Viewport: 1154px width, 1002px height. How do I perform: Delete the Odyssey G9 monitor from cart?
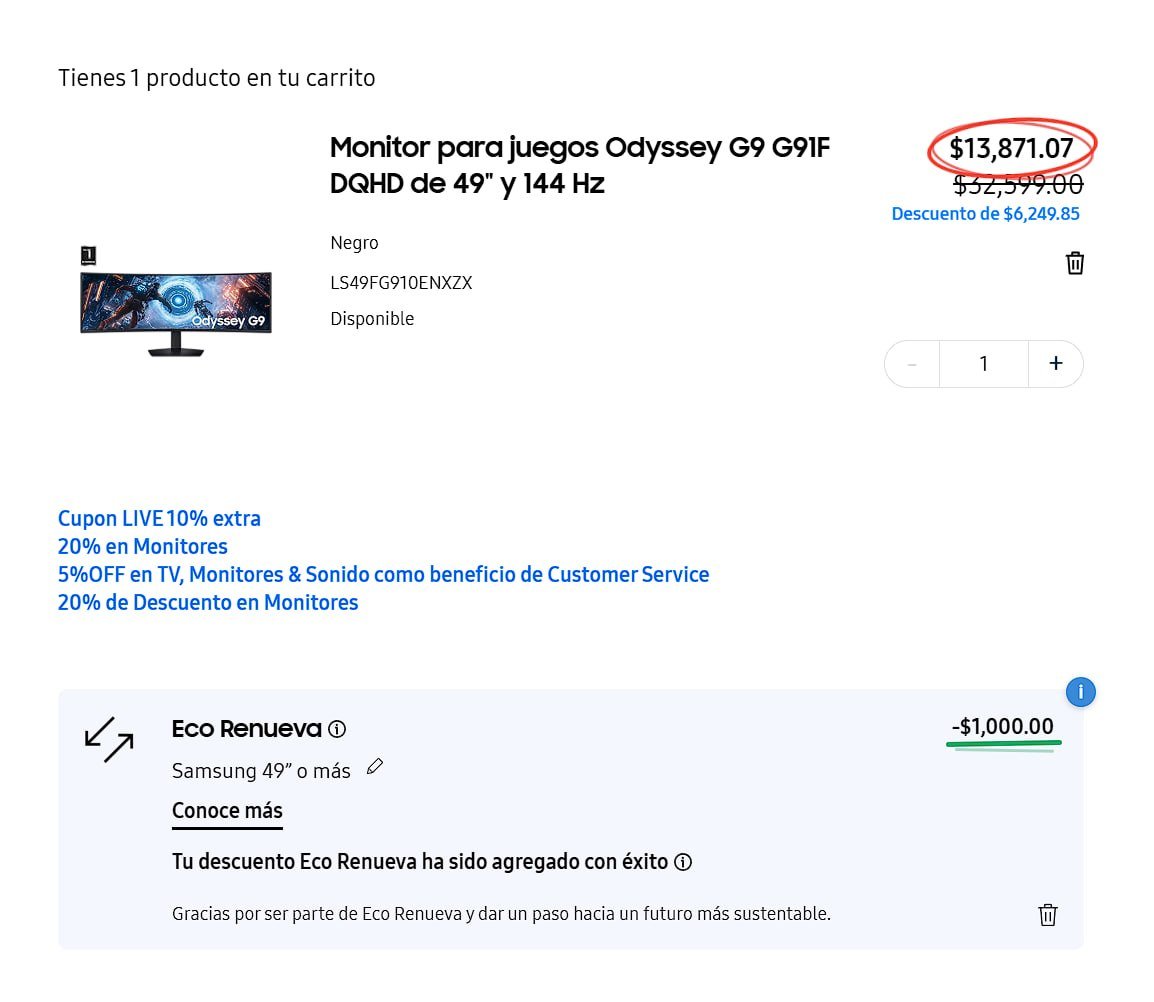(1075, 263)
